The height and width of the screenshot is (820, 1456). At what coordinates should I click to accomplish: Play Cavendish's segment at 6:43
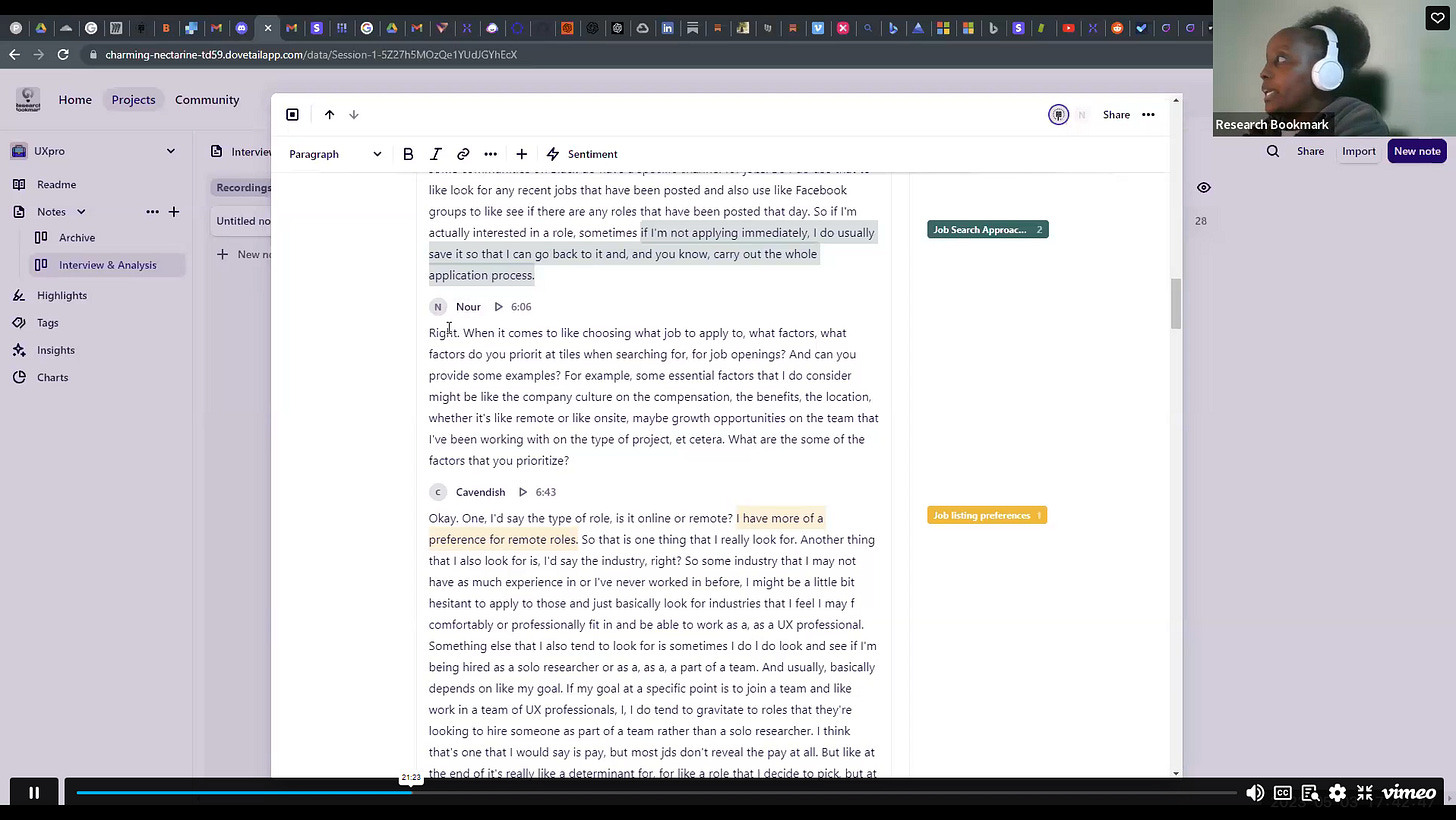[x=523, y=492]
